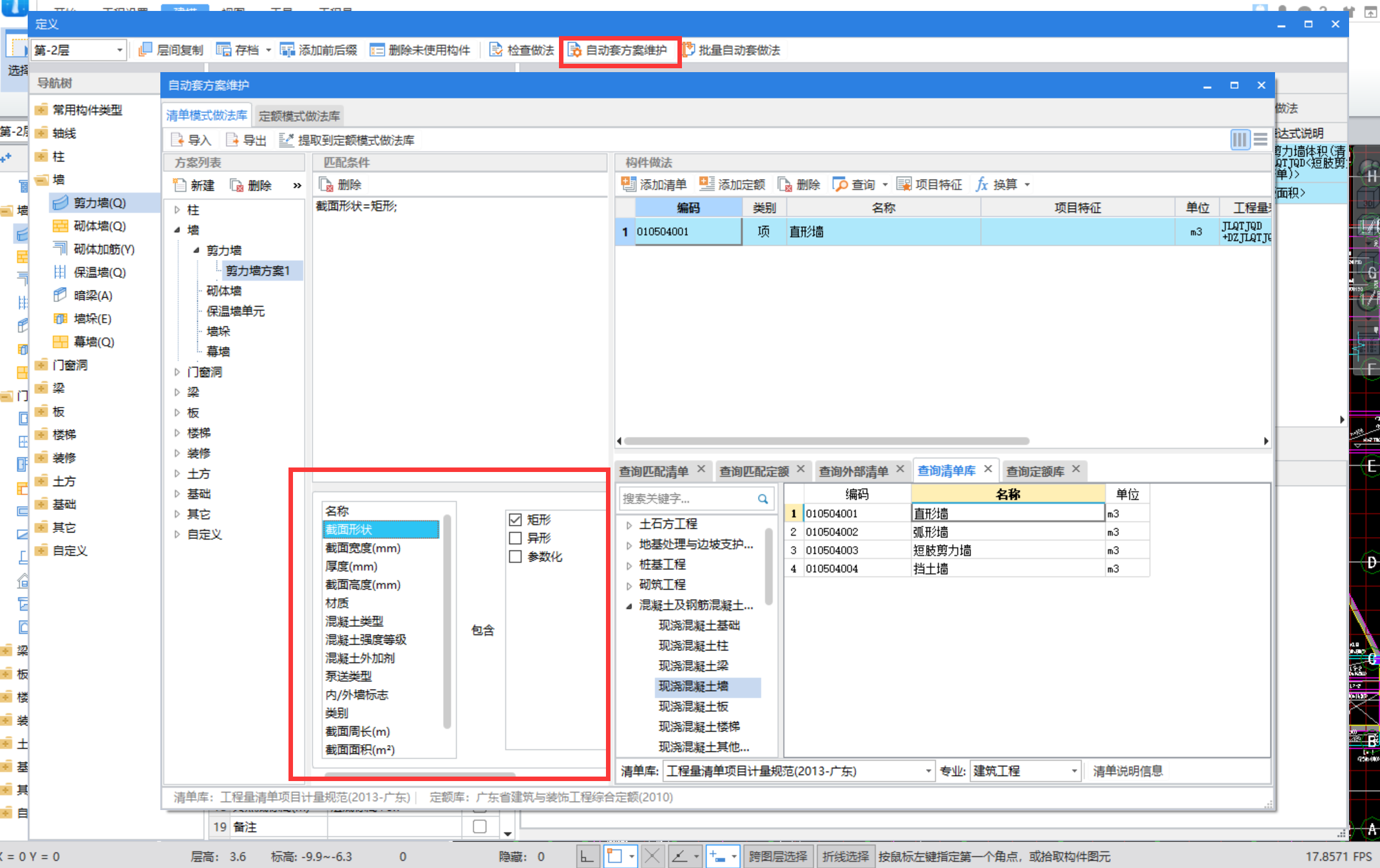Click 折线选择 in status bar
The height and width of the screenshot is (868, 1380).
(846, 856)
